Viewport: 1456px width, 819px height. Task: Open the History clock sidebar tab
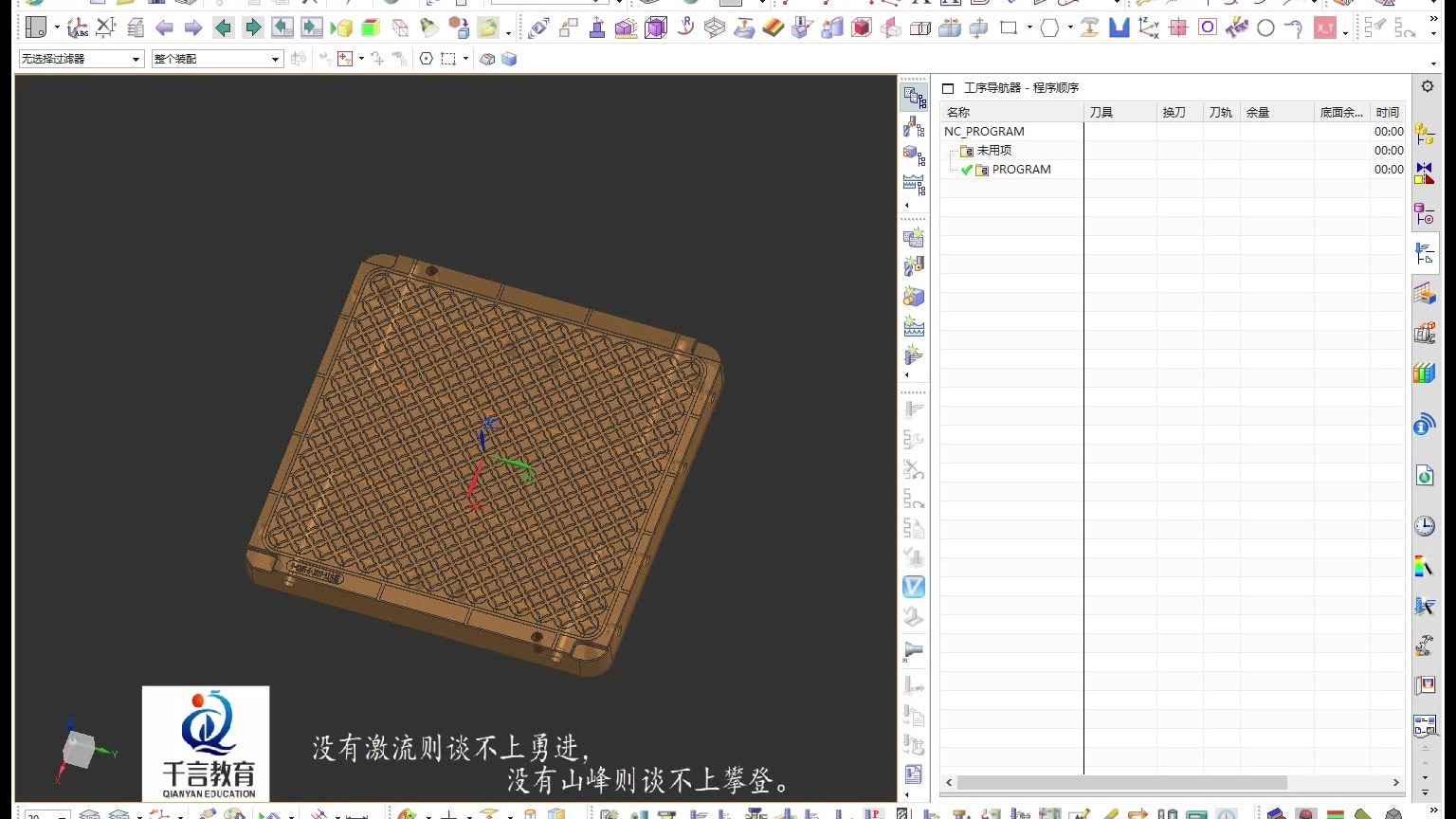[1425, 526]
